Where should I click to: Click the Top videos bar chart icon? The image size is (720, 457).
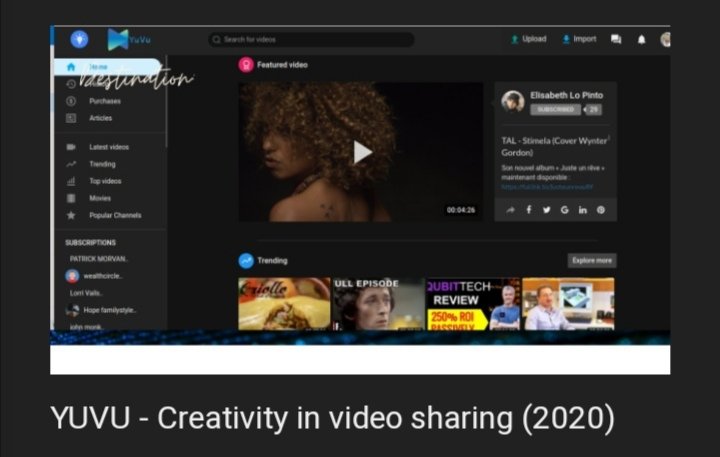71,181
